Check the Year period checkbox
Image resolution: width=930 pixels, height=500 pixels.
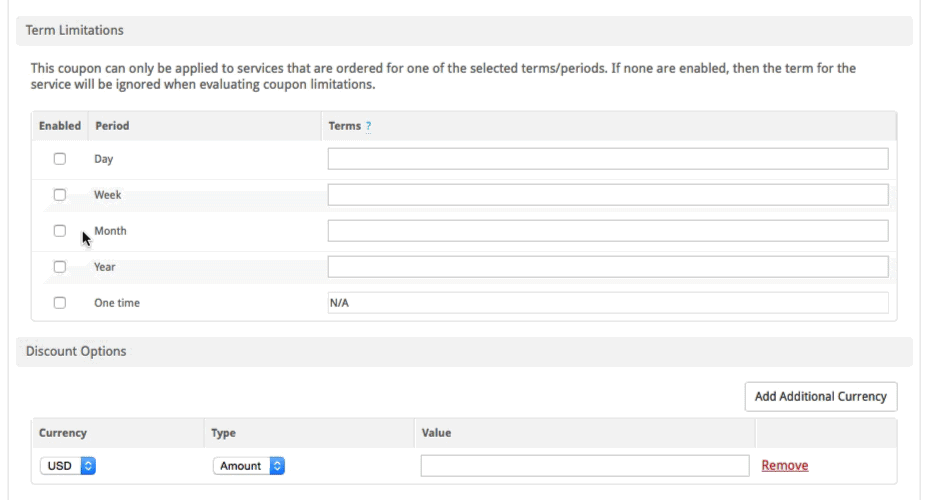tap(60, 267)
